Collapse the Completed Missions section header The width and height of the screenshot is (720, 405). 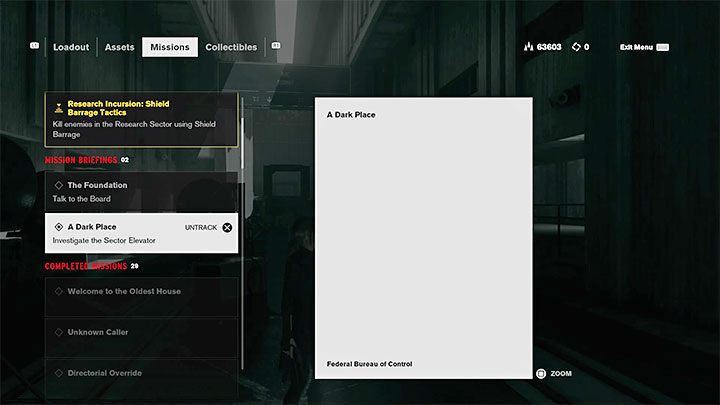85,266
